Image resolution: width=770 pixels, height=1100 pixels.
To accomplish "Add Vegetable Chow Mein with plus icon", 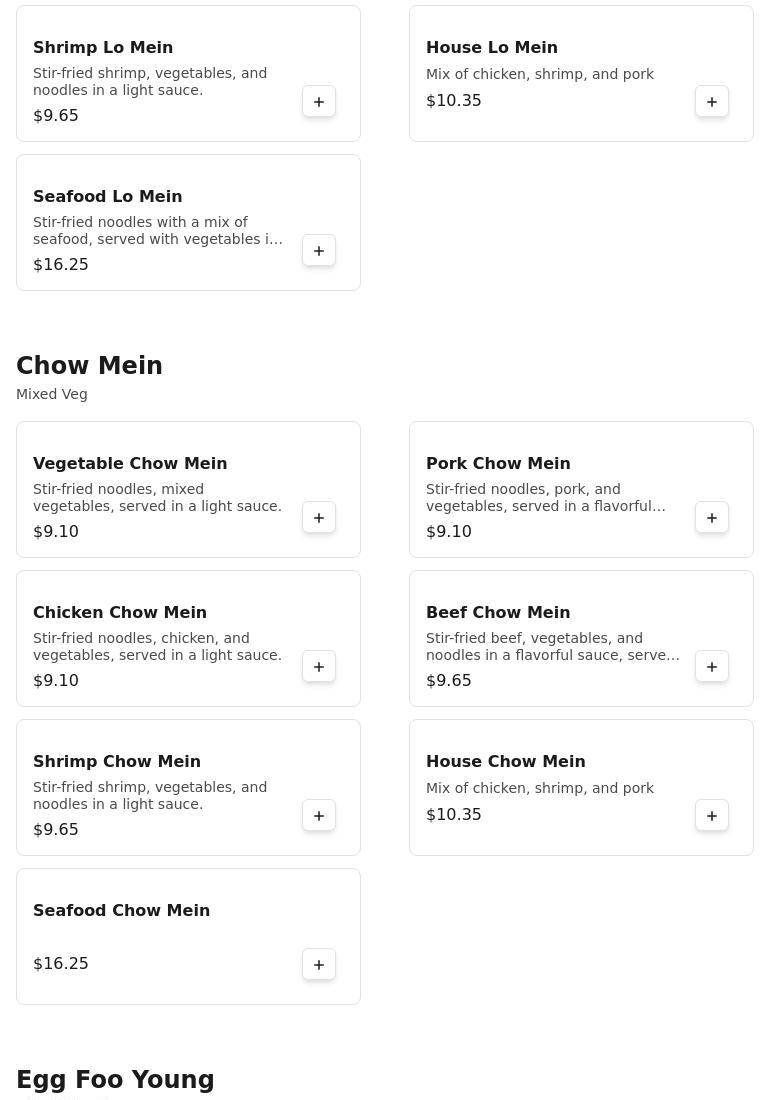I will pyautogui.click(x=319, y=518).
